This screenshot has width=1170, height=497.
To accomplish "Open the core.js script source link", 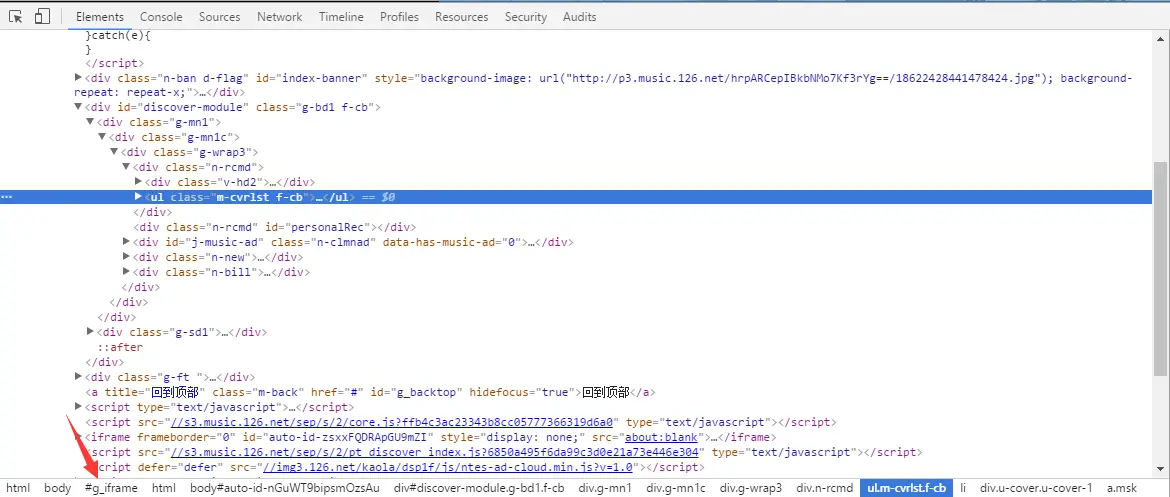I will coord(392,422).
